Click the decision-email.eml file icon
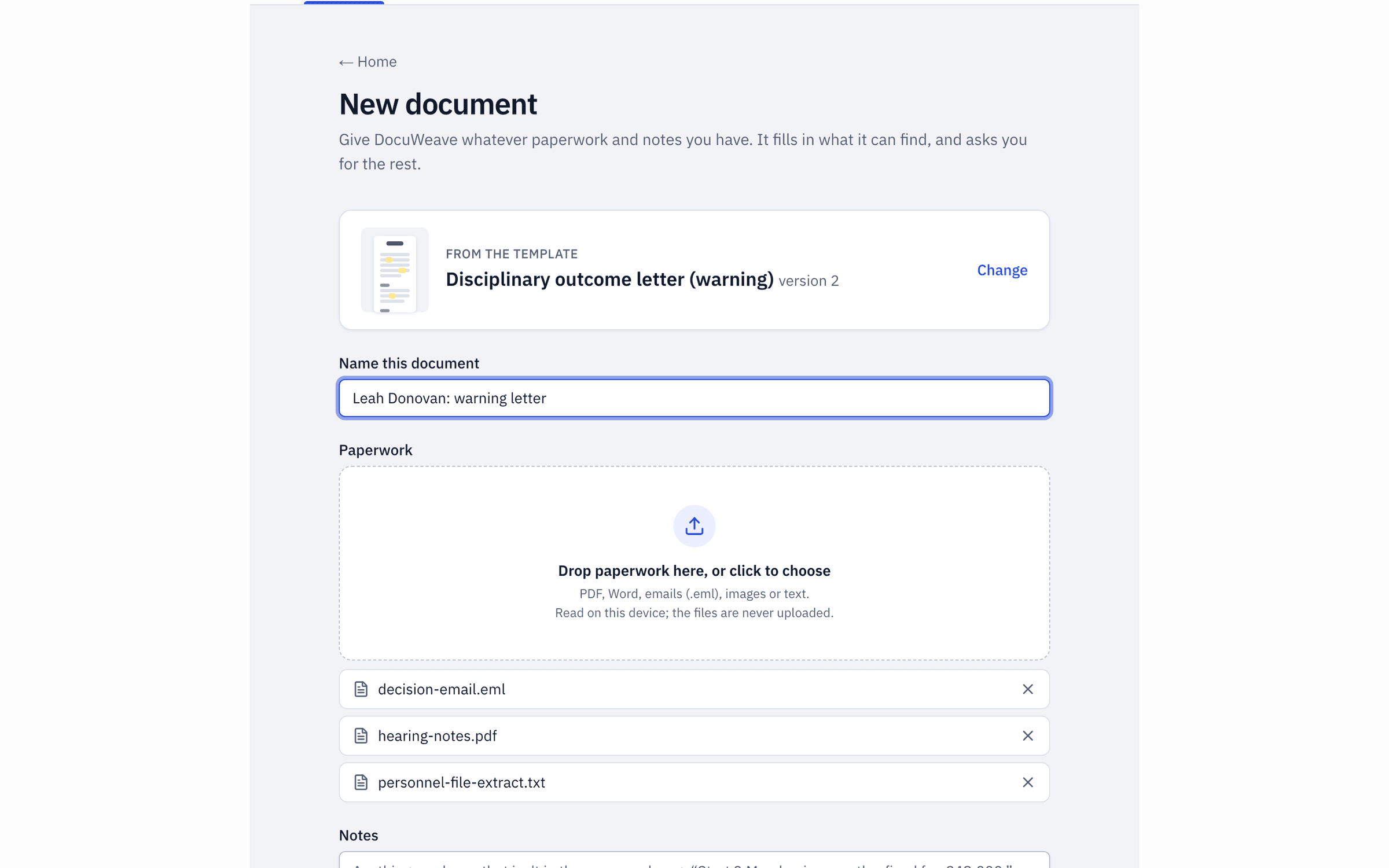The image size is (1389, 868). pos(361,689)
